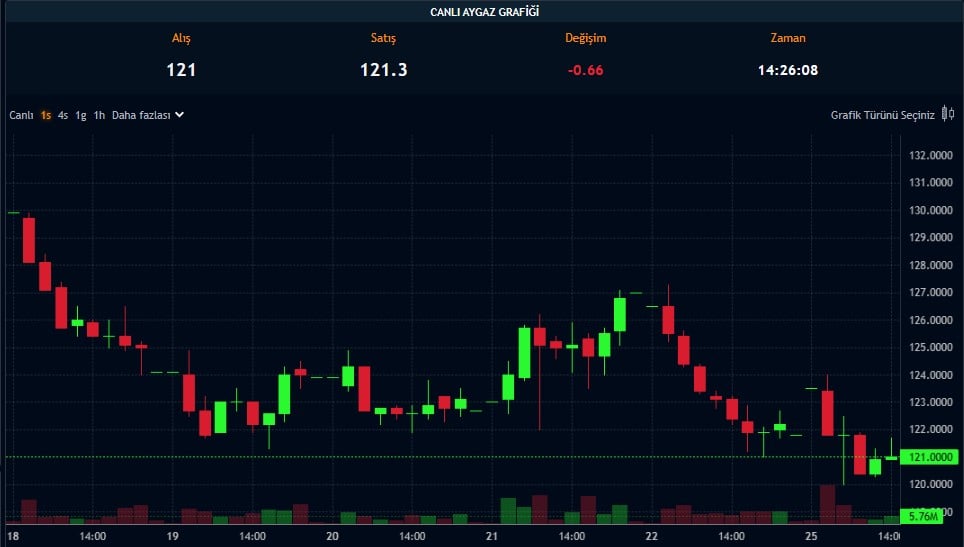Click the green 121.0000 current price tag
The image size is (964, 547).
point(929,457)
